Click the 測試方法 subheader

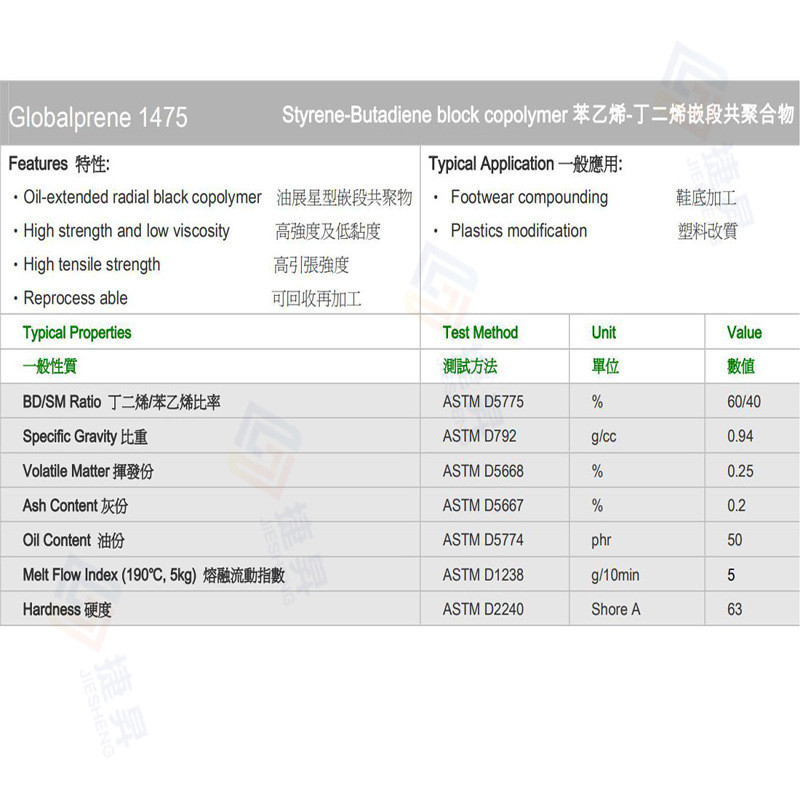(470, 366)
